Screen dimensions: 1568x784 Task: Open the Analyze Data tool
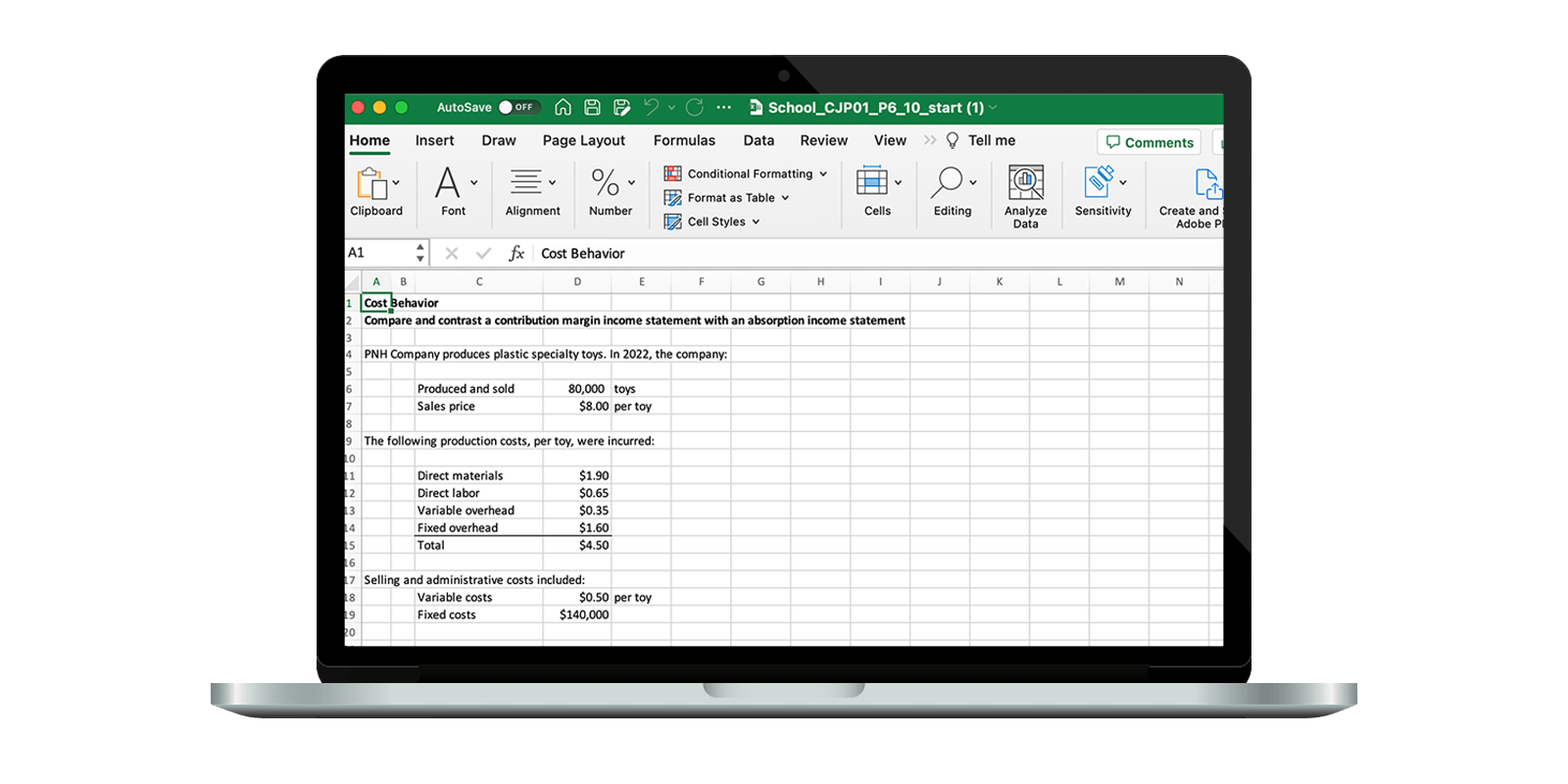(1025, 194)
